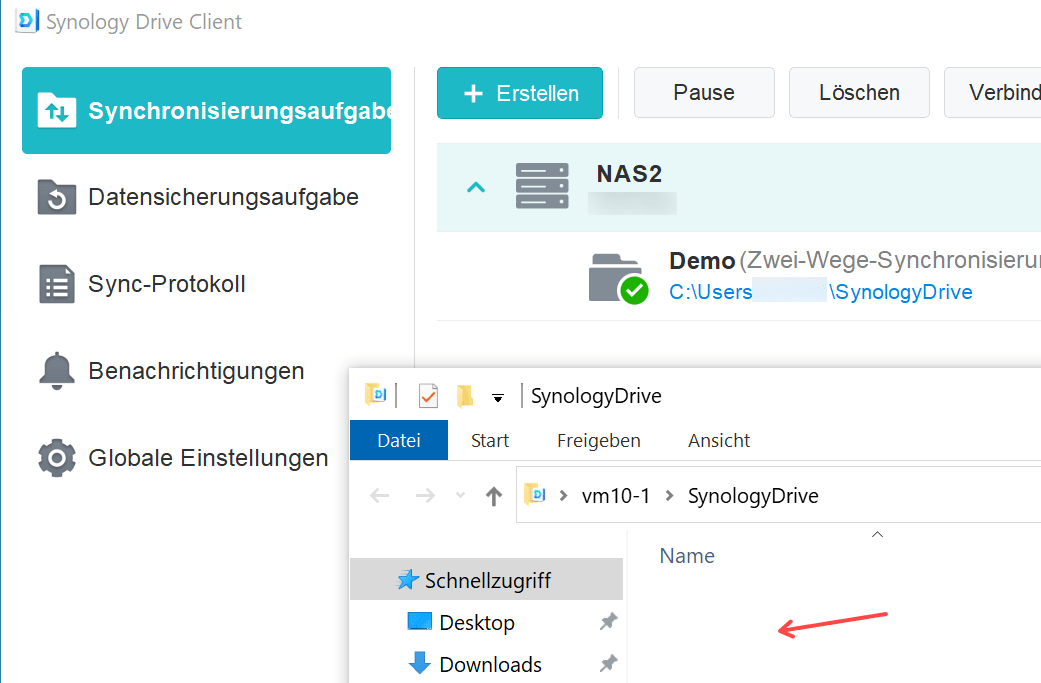The width and height of the screenshot is (1041, 683).
Task: Switch to the Ansicht ribbon tab
Action: pyautogui.click(x=718, y=440)
